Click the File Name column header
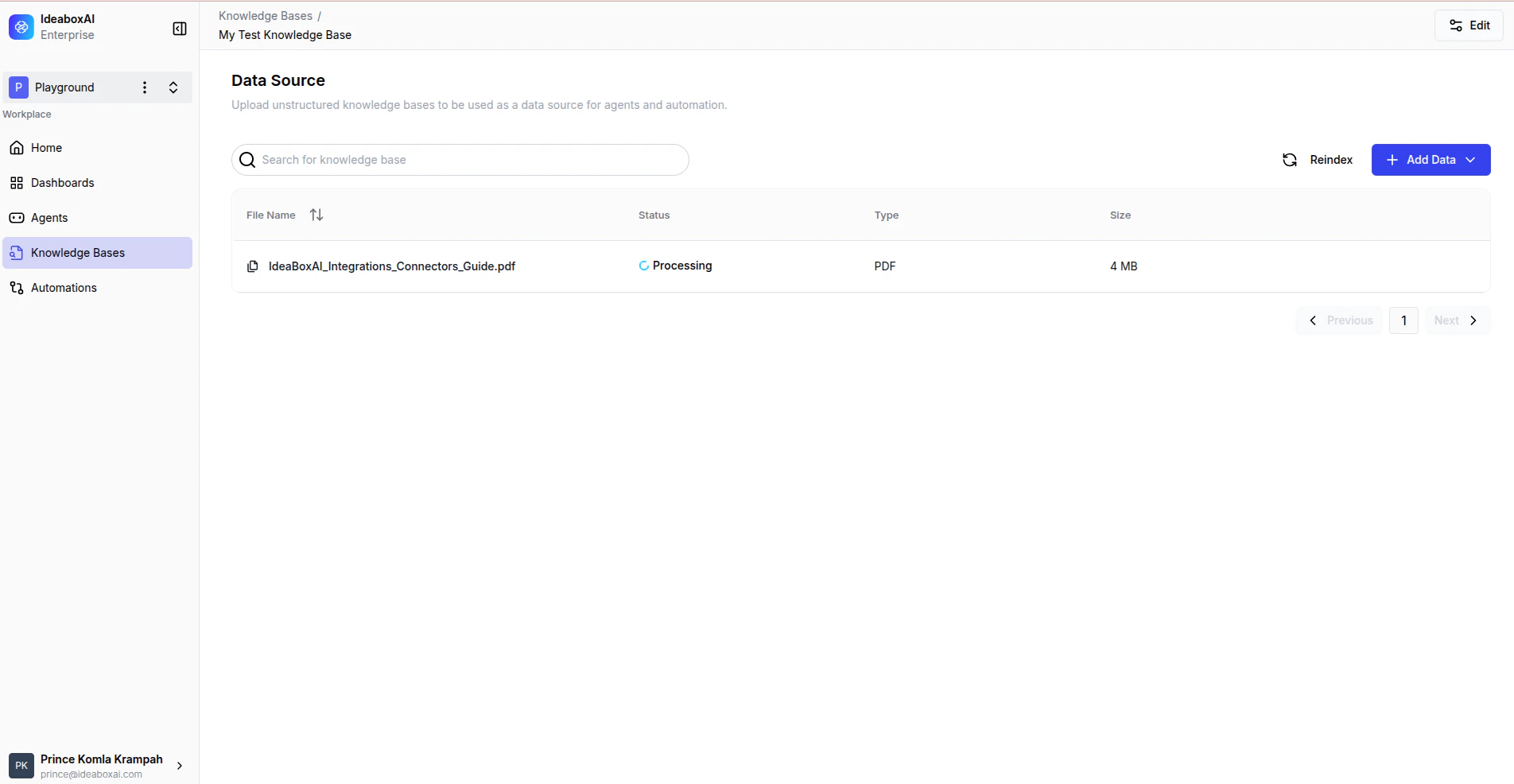This screenshot has width=1514, height=784. click(271, 215)
